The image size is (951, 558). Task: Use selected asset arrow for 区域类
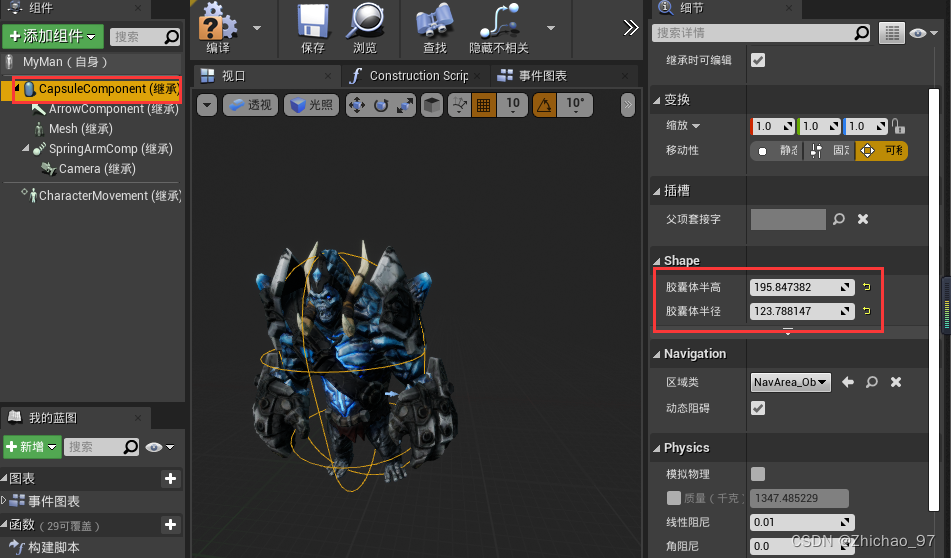848,382
